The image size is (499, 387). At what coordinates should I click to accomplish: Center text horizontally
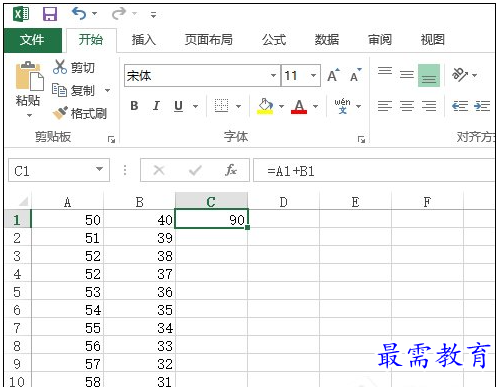coord(407,106)
